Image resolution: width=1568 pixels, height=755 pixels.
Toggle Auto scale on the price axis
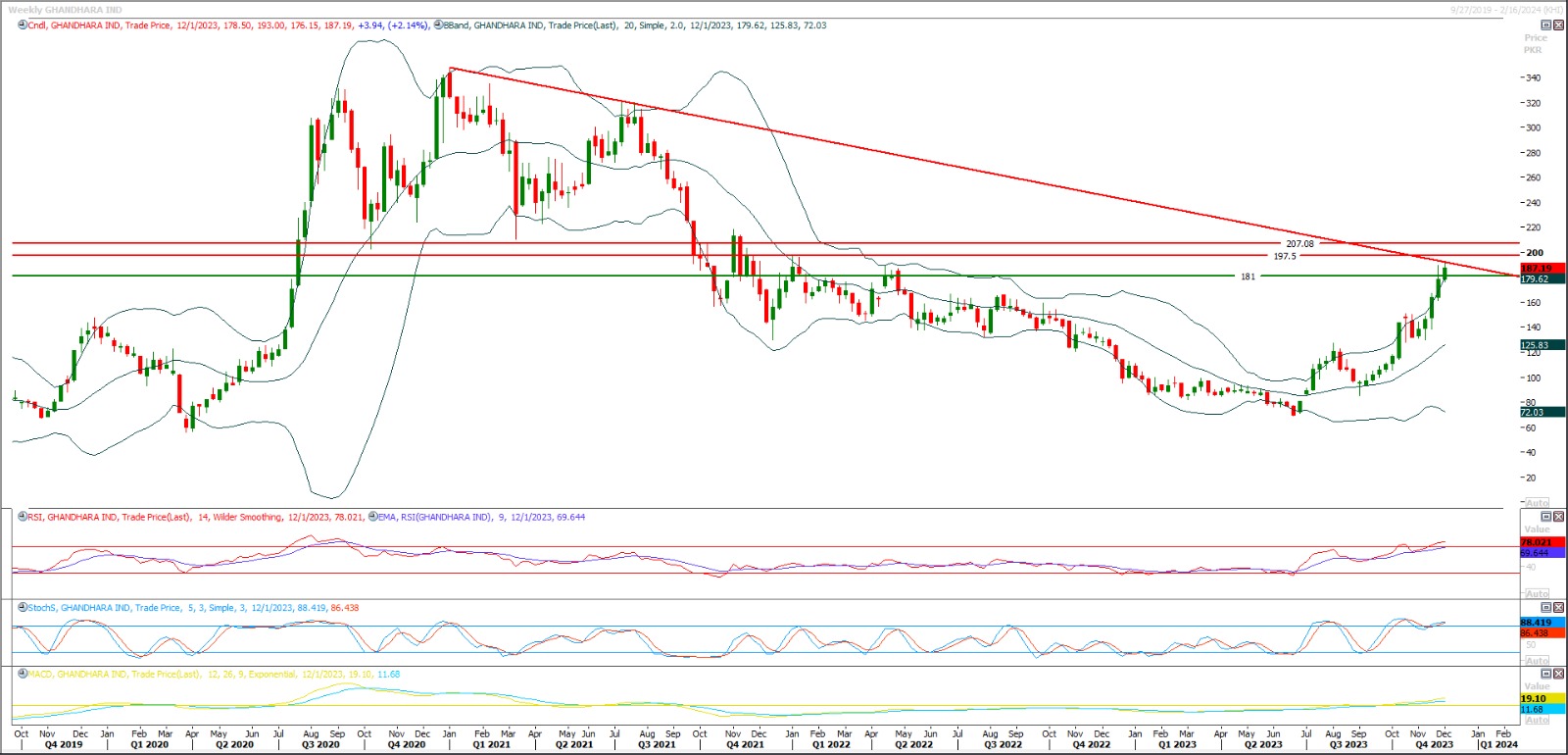pyautogui.click(x=1538, y=503)
